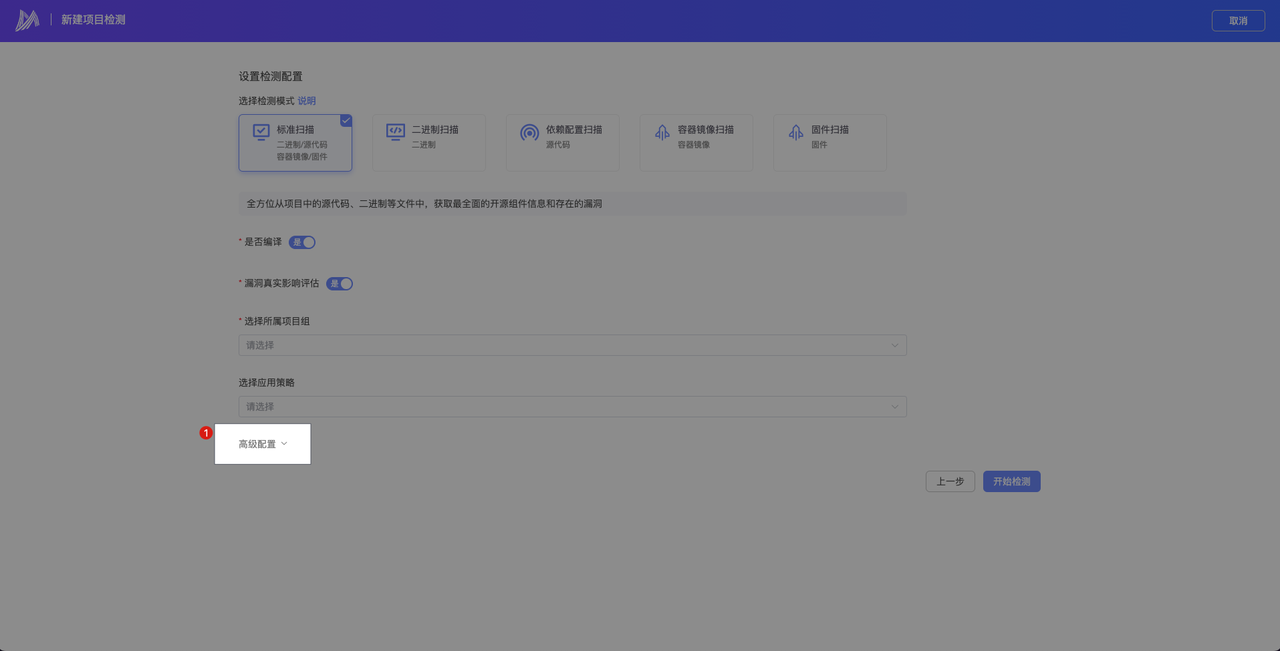
Task: Click the 上一步 button
Action: point(950,482)
